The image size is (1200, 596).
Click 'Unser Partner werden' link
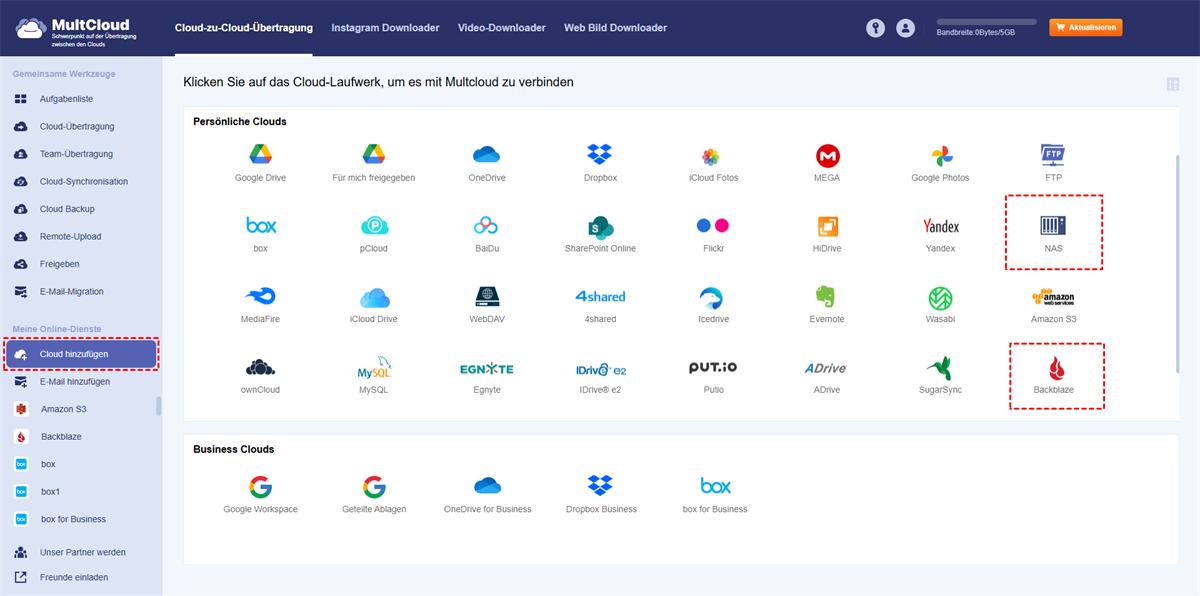(x=81, y=552)
